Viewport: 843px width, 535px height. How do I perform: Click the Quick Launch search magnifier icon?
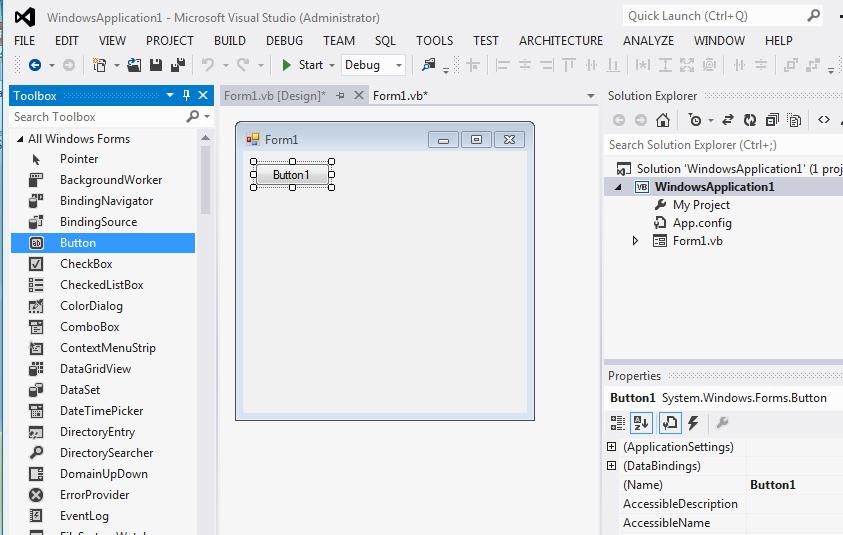pos(813,16)
